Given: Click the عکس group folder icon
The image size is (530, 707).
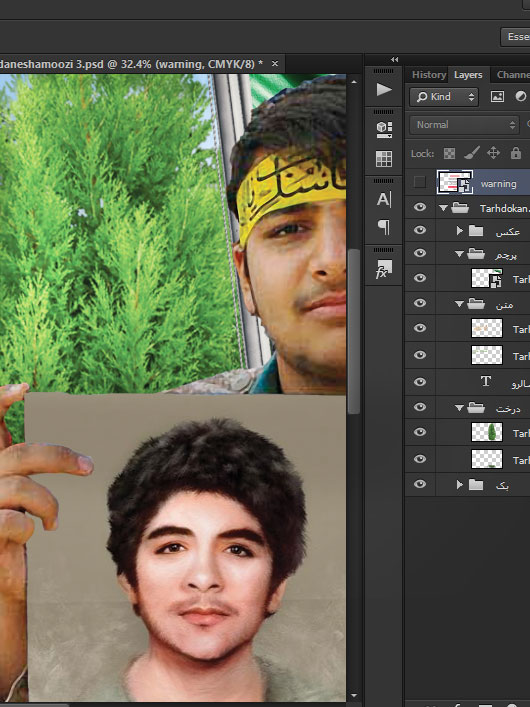Looking at the screenshot, I should [x=476, y=231].
